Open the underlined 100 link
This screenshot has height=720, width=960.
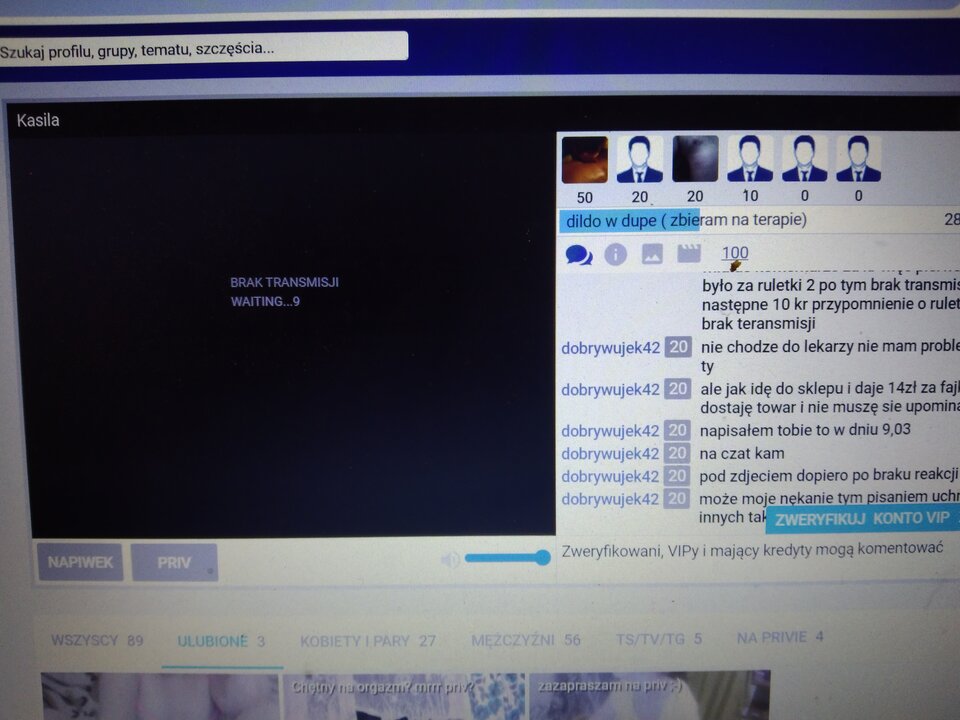click(734, 253)
